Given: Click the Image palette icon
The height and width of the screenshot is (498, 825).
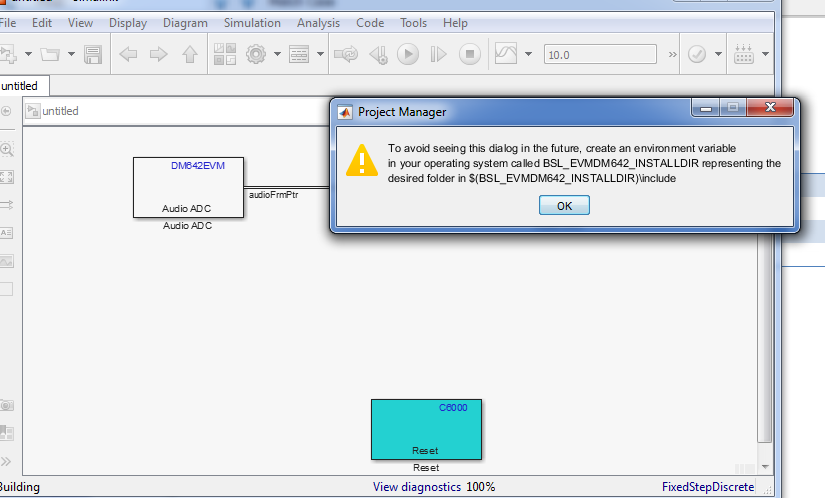Looking at the screenshot, I should [x=6, y=261].
